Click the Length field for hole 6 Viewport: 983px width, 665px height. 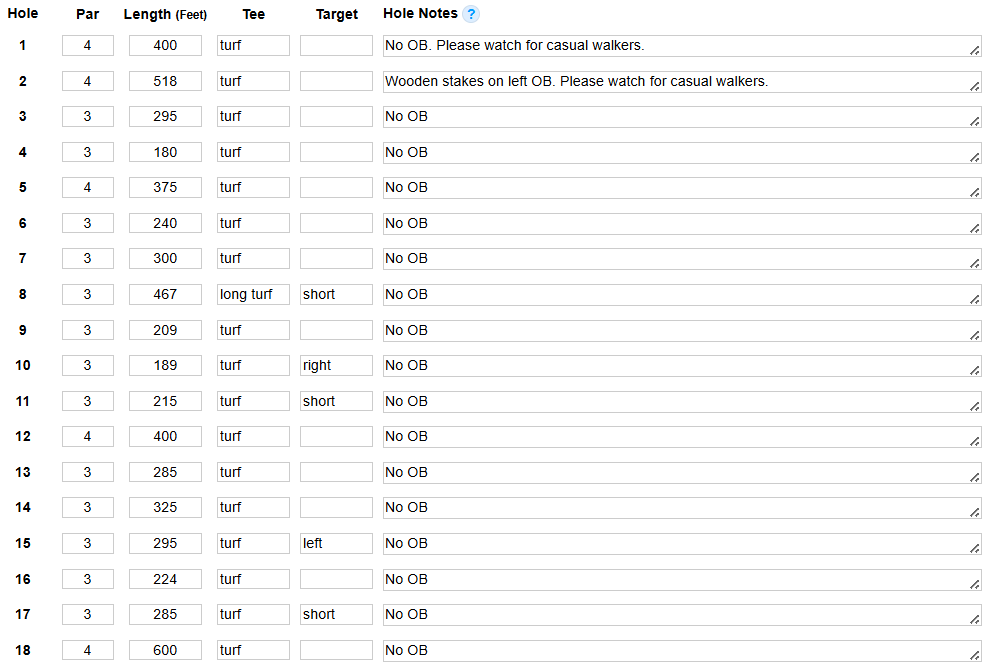[165, 224]
